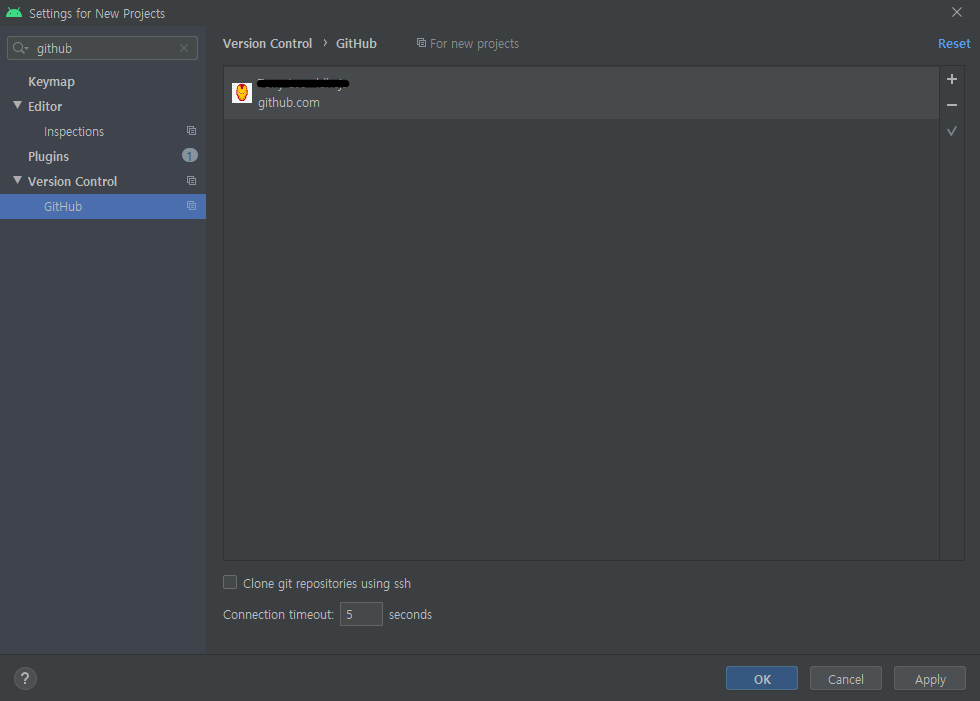Open the Keymap settings page

point(51,82)
